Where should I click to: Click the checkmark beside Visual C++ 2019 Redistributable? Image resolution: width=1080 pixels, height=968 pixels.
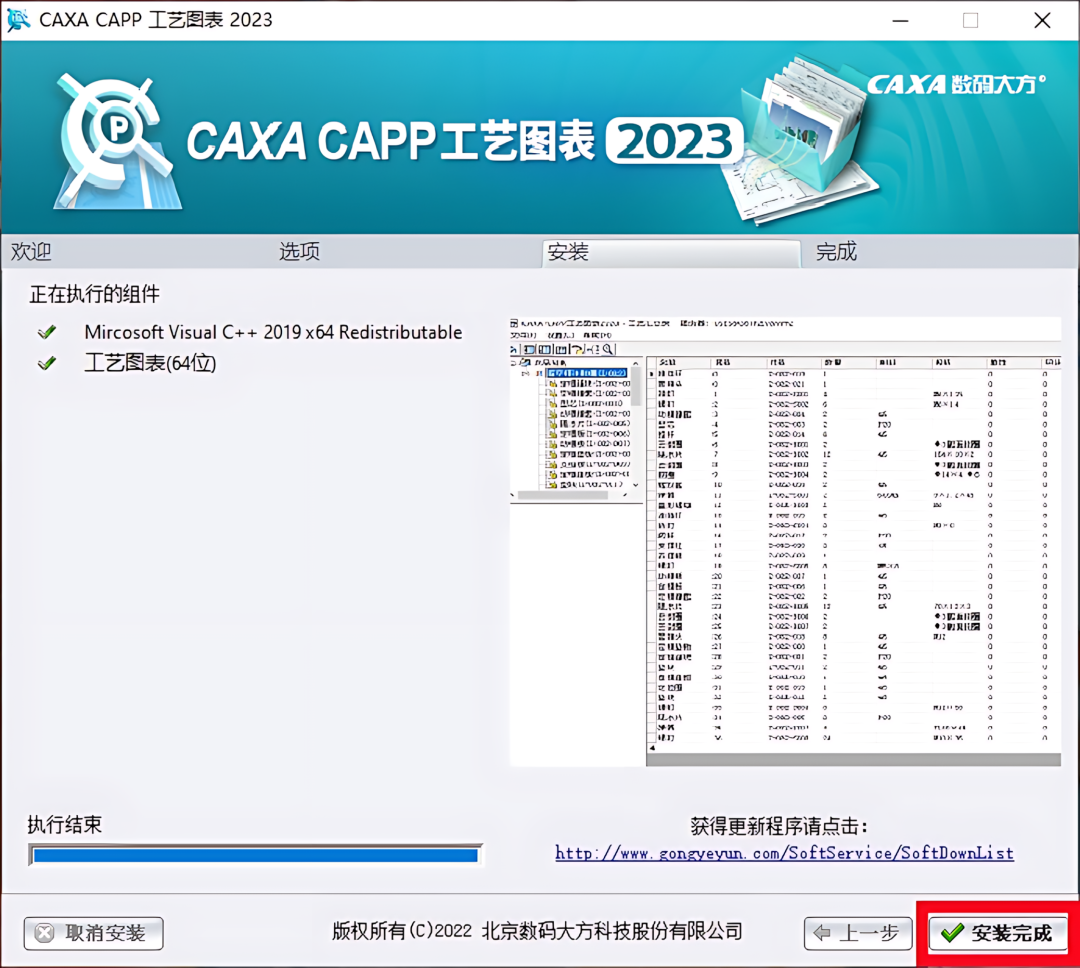(47, 333)
